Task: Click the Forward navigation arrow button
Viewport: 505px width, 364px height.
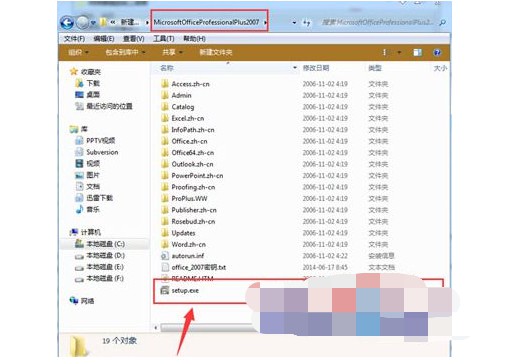Action: pyautogui.click(x=82, y=23)
